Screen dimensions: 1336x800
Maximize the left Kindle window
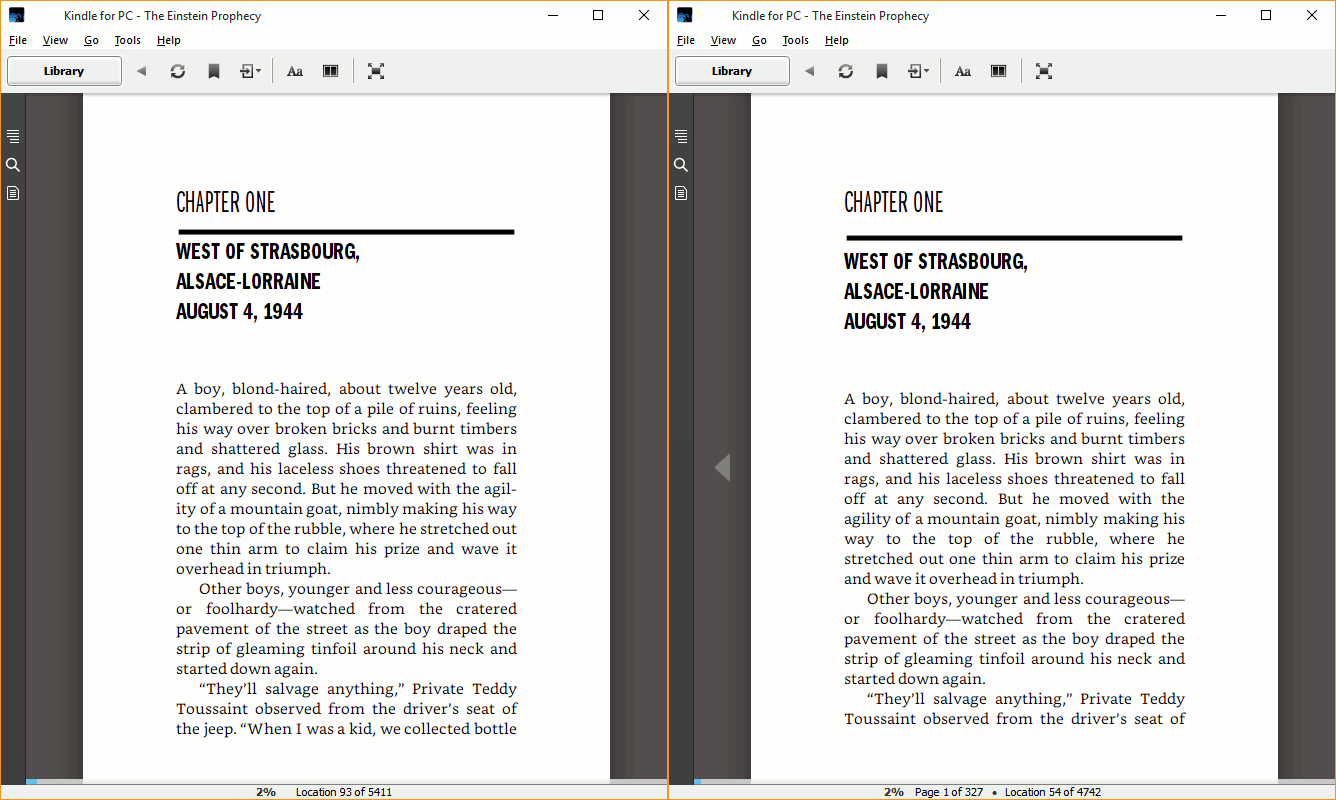point(598,15)
